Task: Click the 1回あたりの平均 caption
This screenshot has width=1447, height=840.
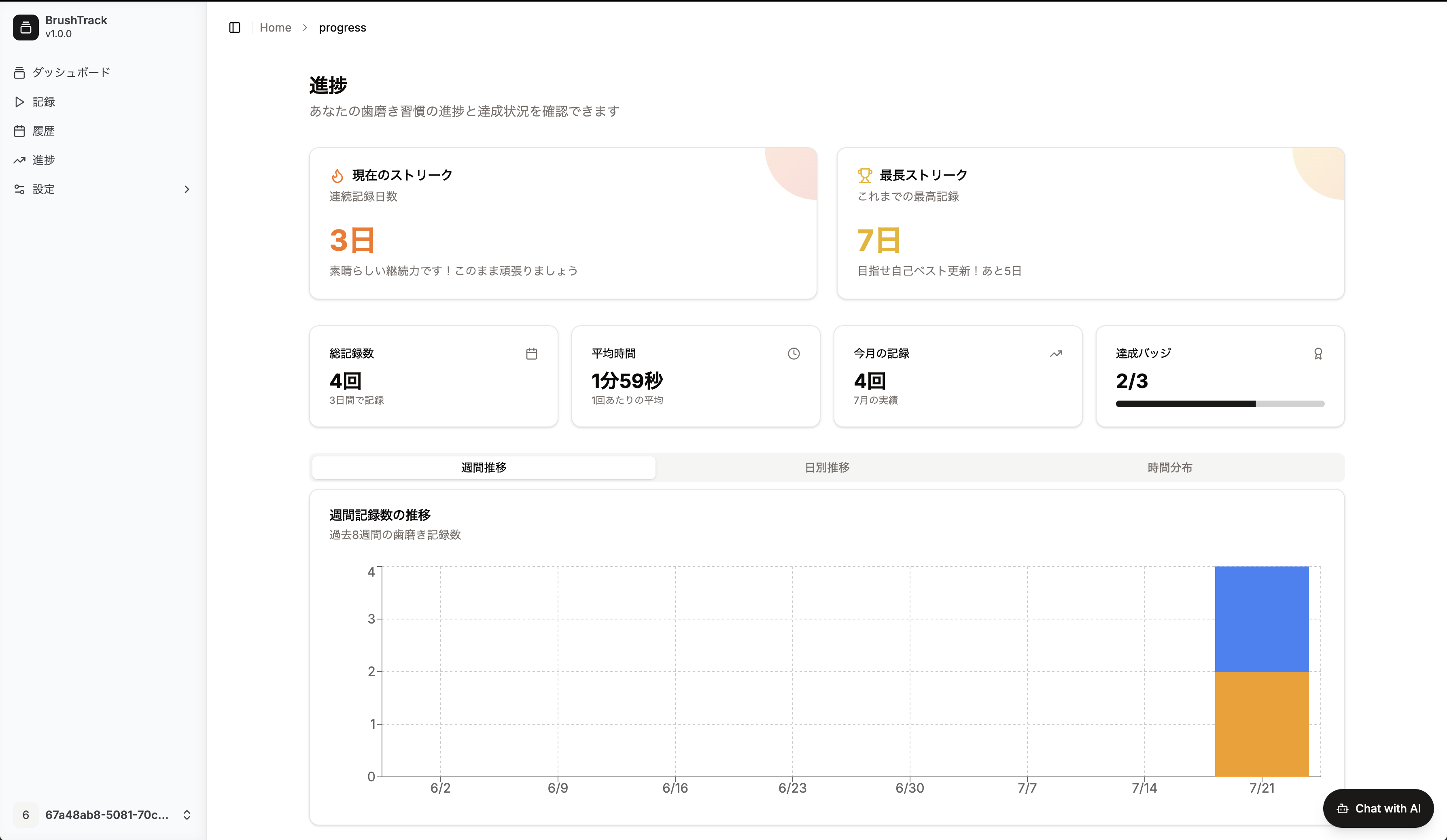Action: [x=627, y=400]
